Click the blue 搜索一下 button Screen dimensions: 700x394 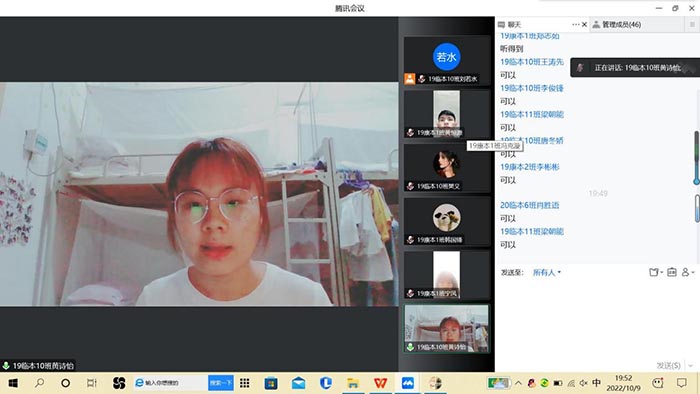click(221, 383)
